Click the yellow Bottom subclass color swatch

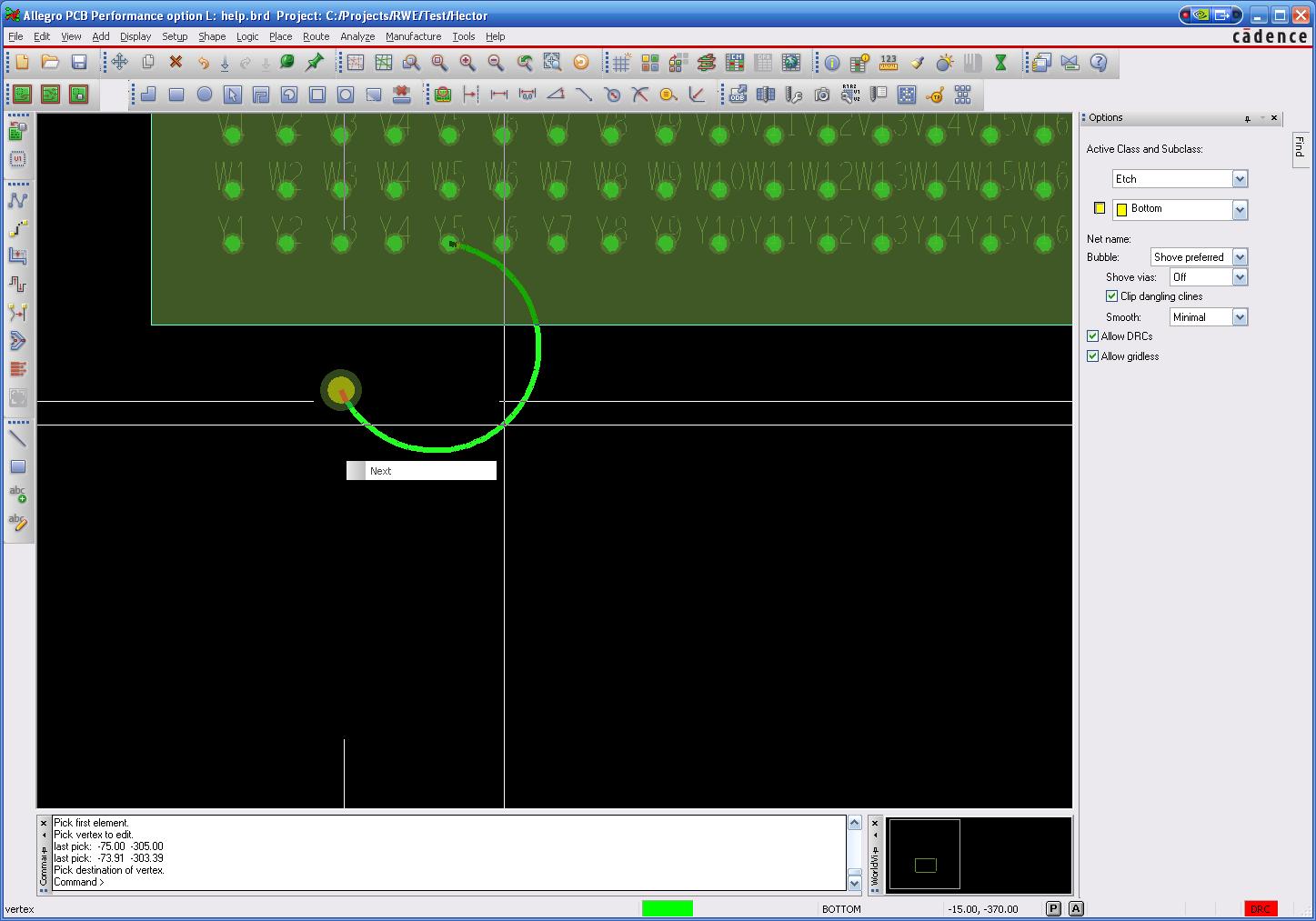(1100, 209)
